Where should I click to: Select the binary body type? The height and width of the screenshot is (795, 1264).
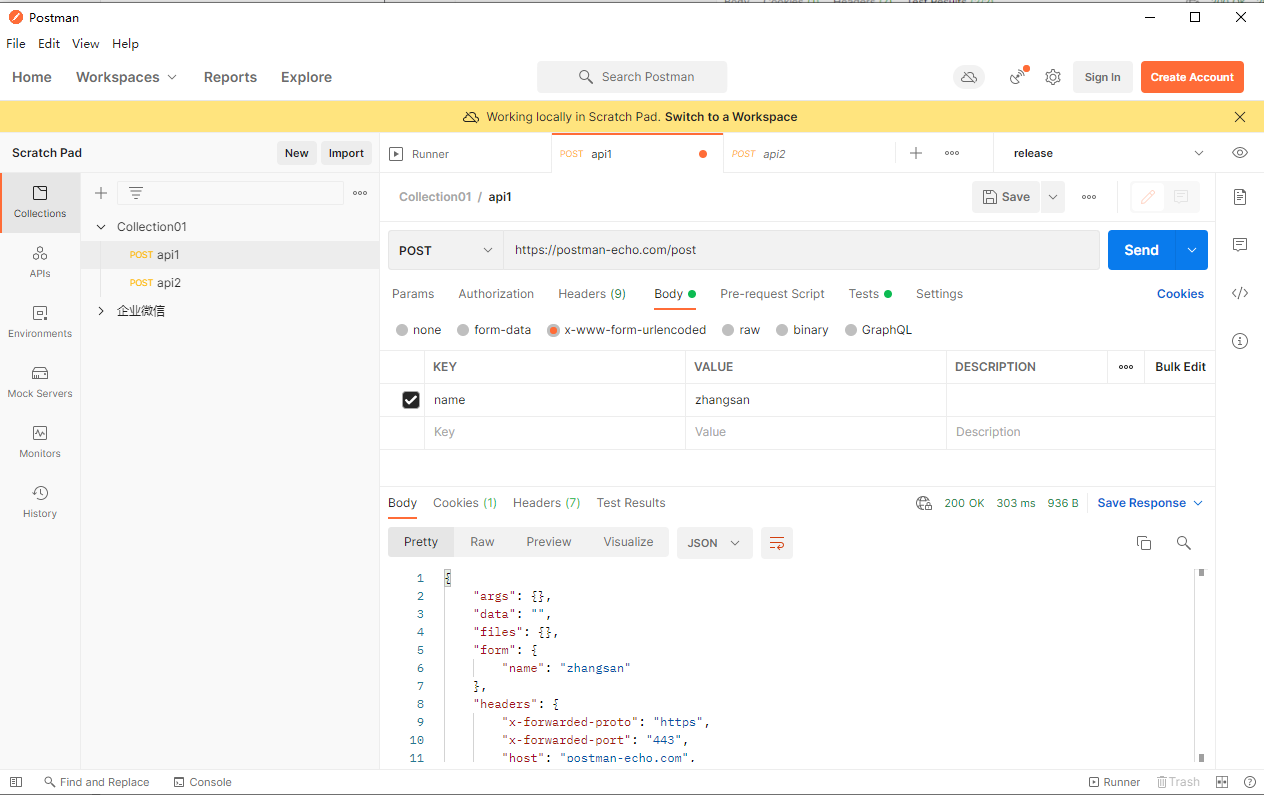pyautogui.click(x=802, y=330)
